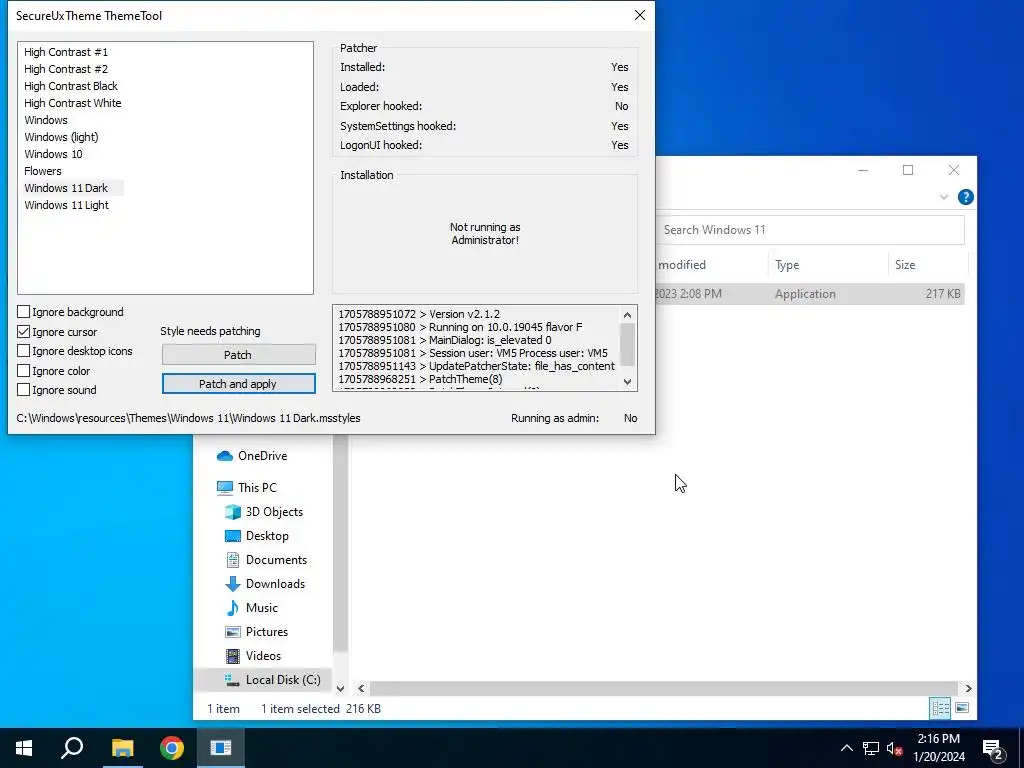
Task: Click the log scrollbar thumb
Action: 627,345
